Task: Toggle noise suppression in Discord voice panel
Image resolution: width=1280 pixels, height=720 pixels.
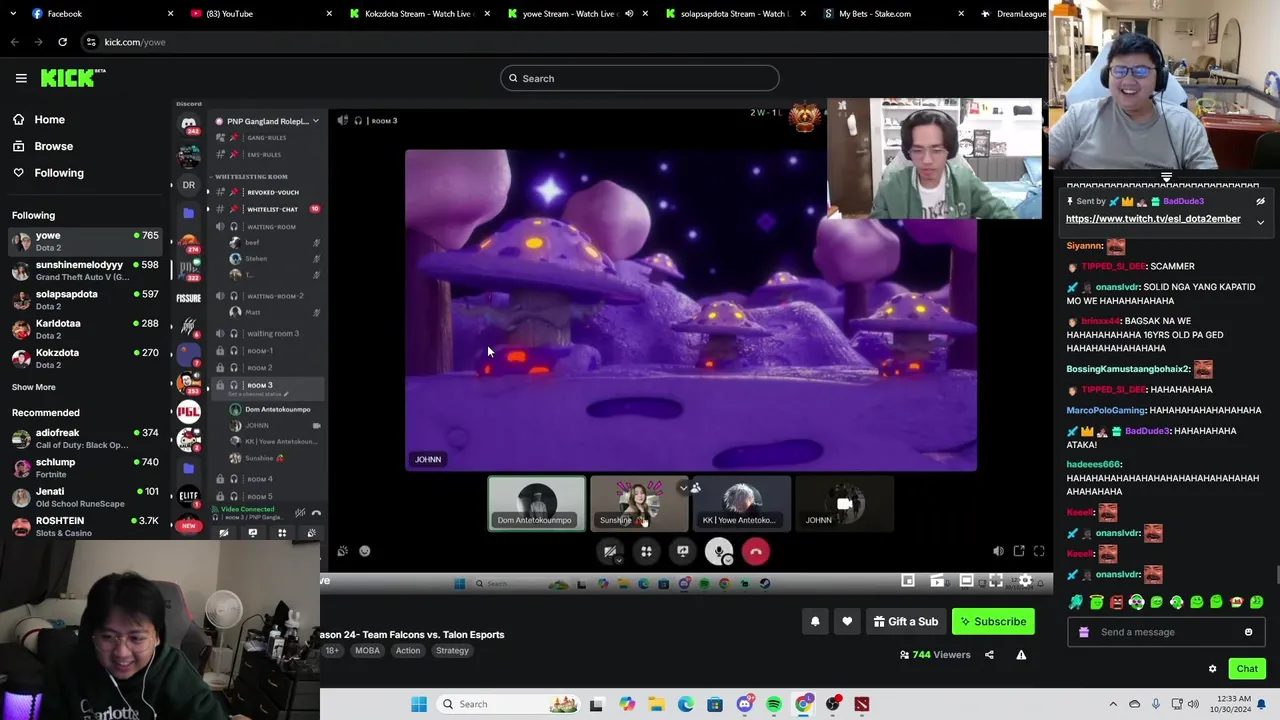Action: (300, 513)
